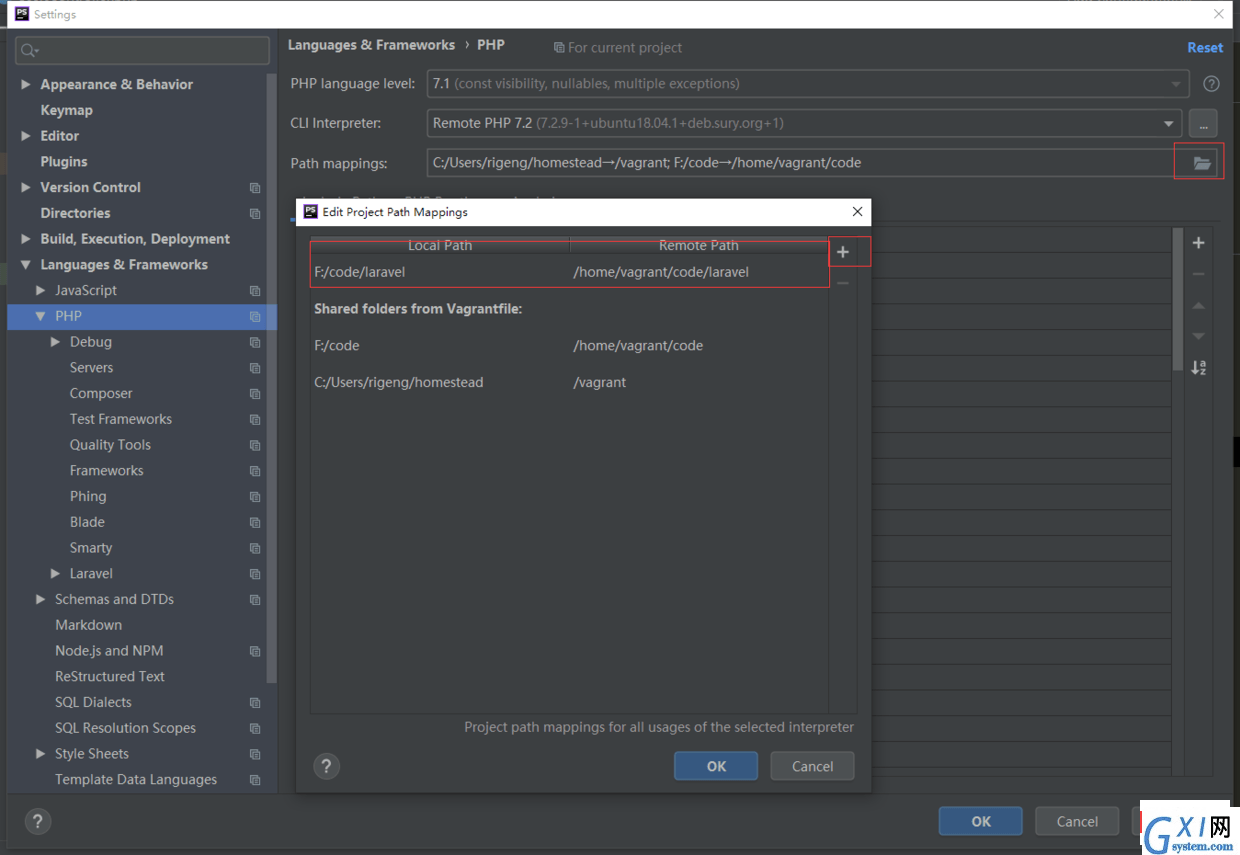Open Frameworks page under PHP
Viewport: 1240px width, 855px height.
coord(106,471)
